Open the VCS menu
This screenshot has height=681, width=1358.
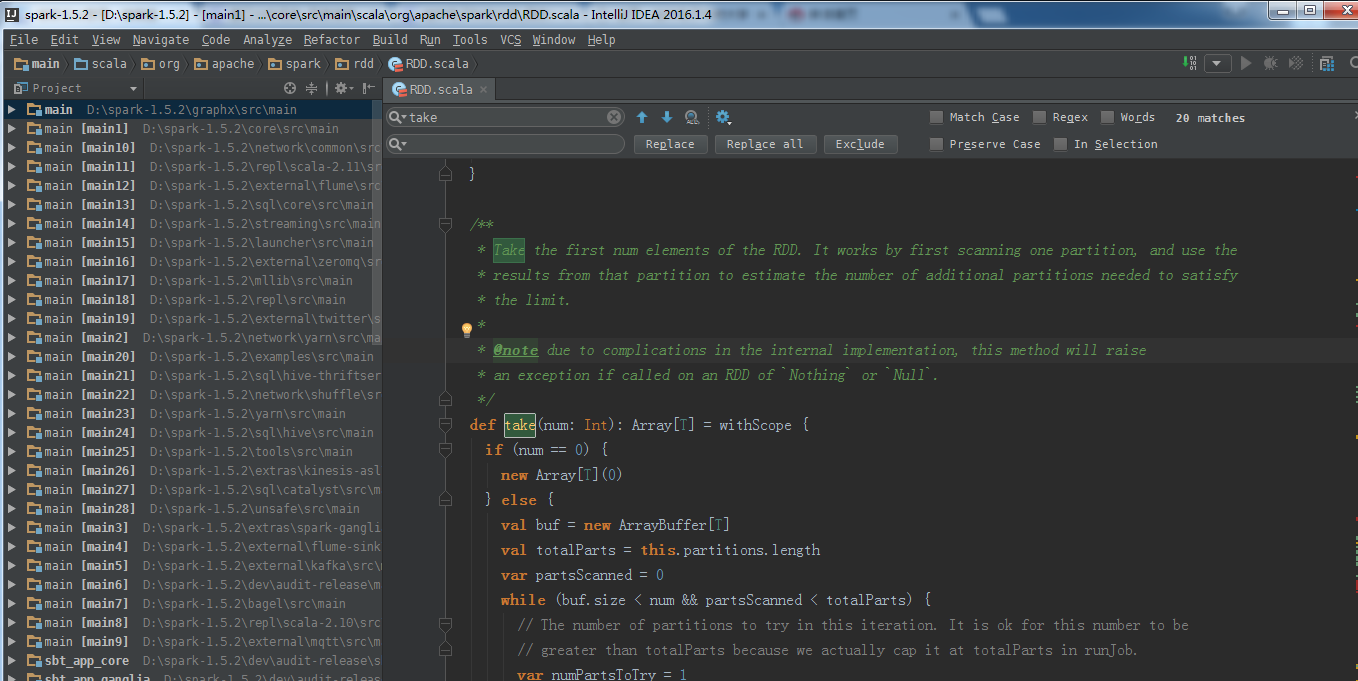click(511, 40)
